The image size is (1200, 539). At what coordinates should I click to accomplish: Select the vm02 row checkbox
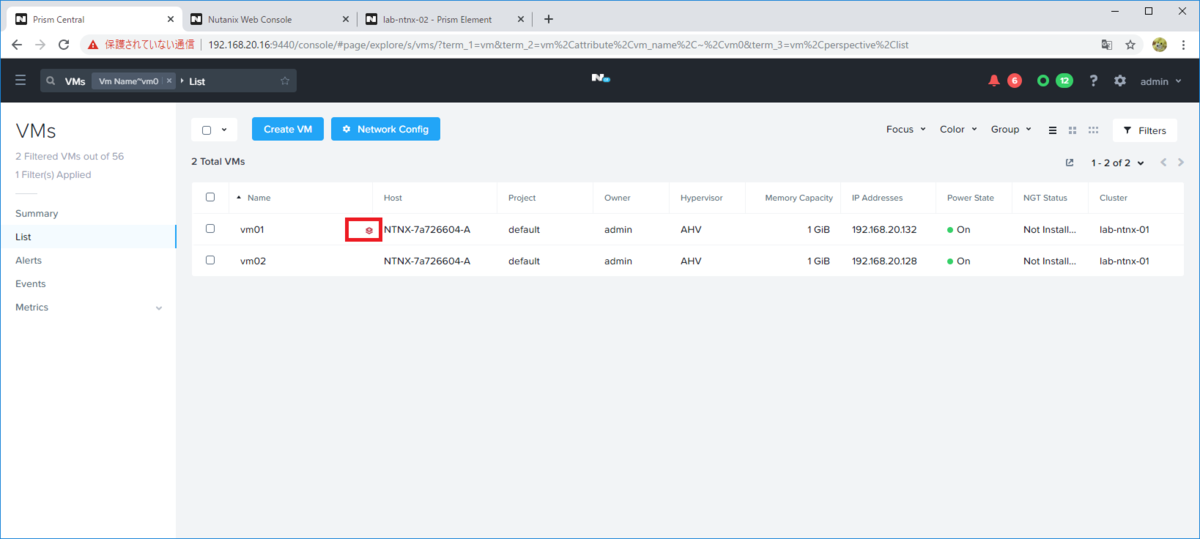210,260
